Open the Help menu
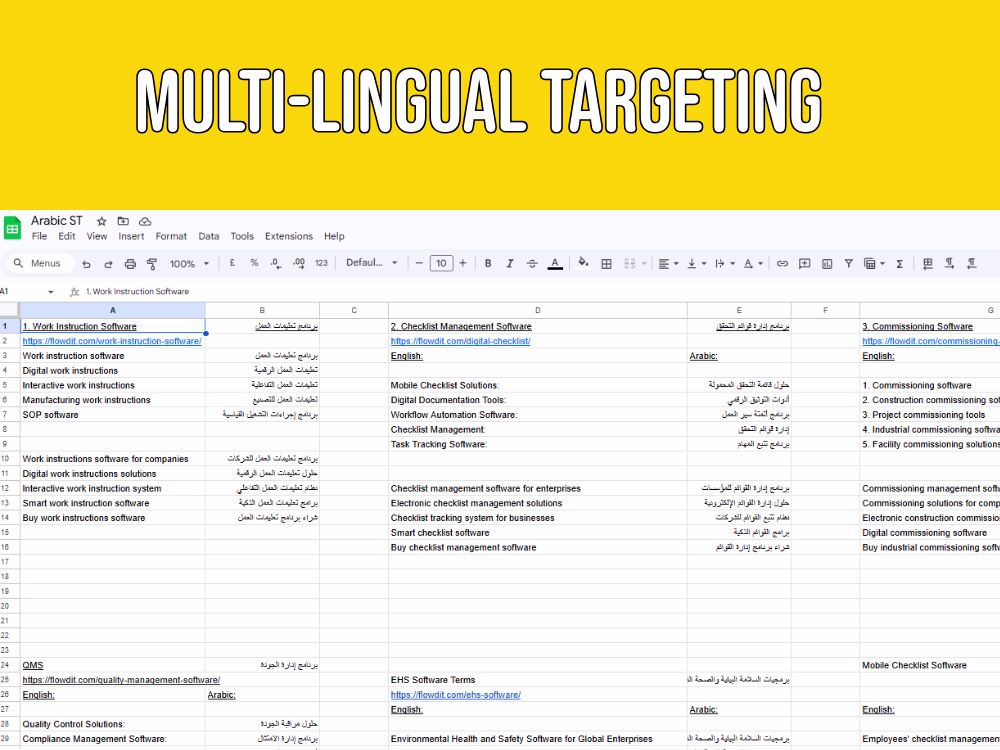Image resolution: width=1000 pixels, height=750 pixels. point(334,236)
